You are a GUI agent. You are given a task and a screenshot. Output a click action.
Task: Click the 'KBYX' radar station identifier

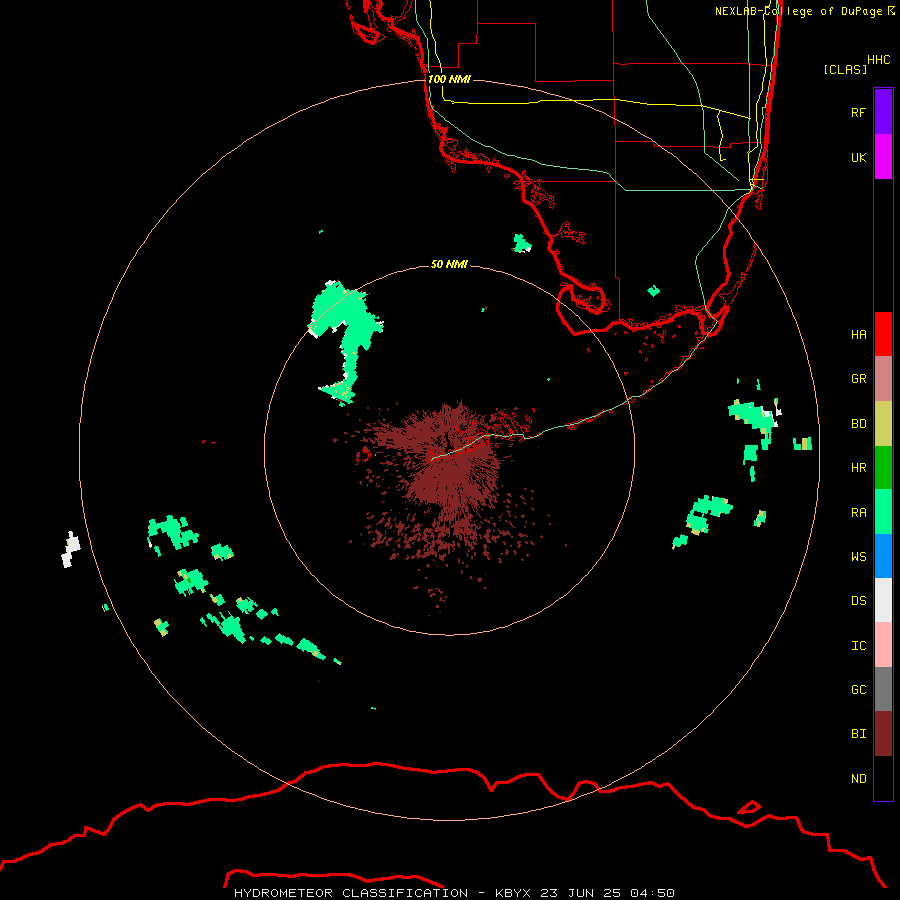coord(513,893)
